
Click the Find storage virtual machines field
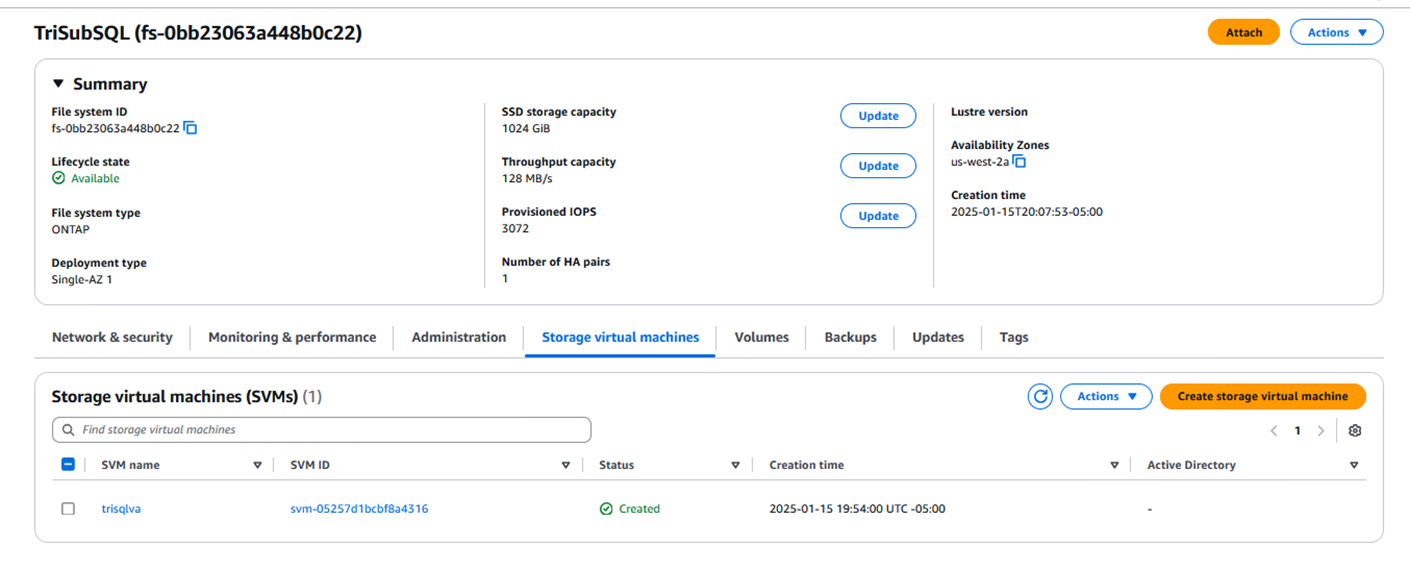coord(321,430)
